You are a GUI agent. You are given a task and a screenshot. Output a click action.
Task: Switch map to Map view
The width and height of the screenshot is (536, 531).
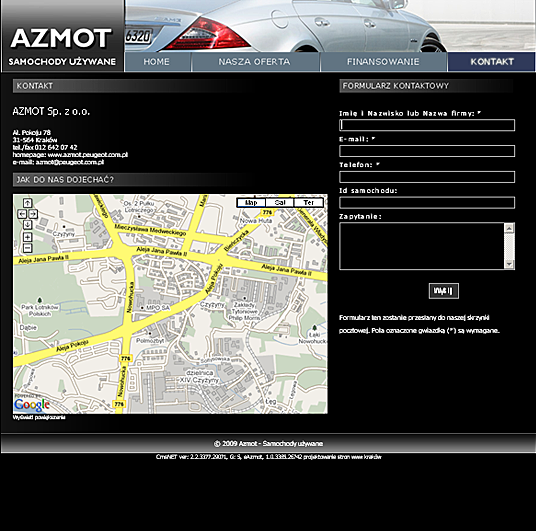click(251, 203)
